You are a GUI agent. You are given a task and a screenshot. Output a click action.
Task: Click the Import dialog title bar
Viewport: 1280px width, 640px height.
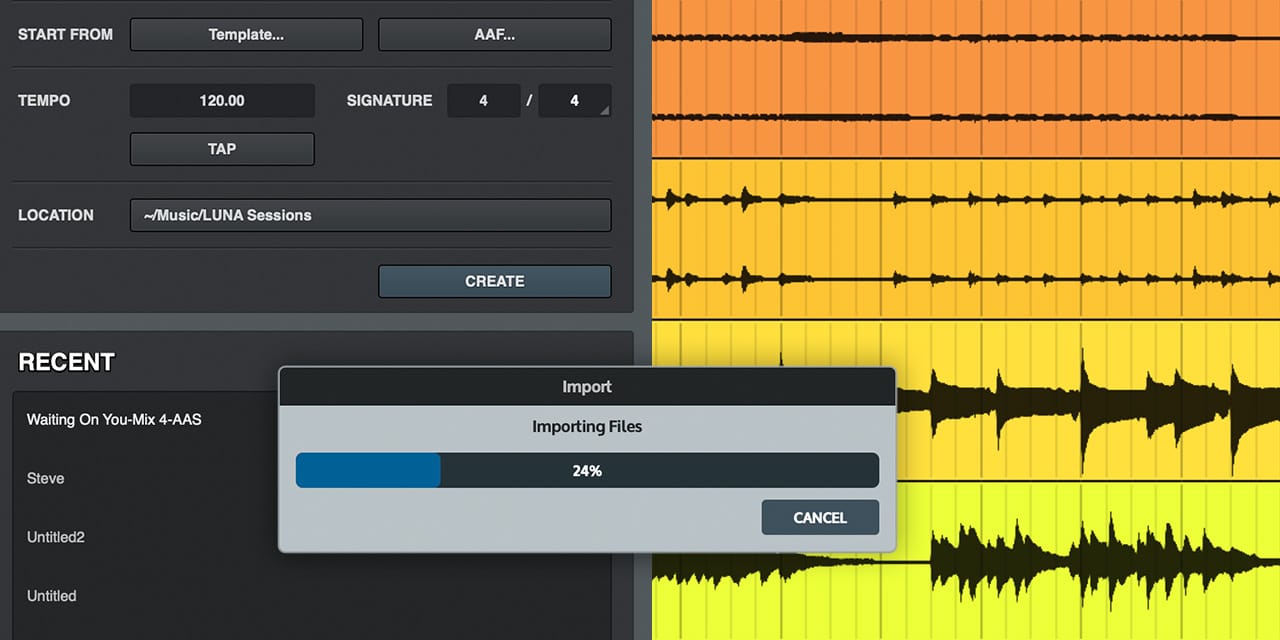(x=586, y=387)
